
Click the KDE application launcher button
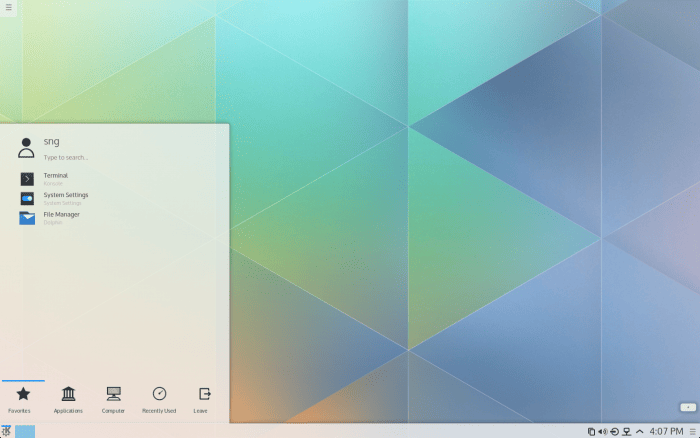coord(6,431)
